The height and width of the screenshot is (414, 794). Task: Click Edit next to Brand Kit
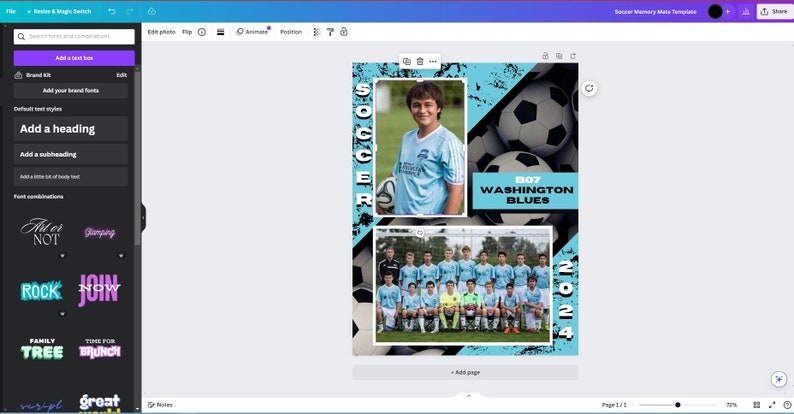click(x=122, y=75)
